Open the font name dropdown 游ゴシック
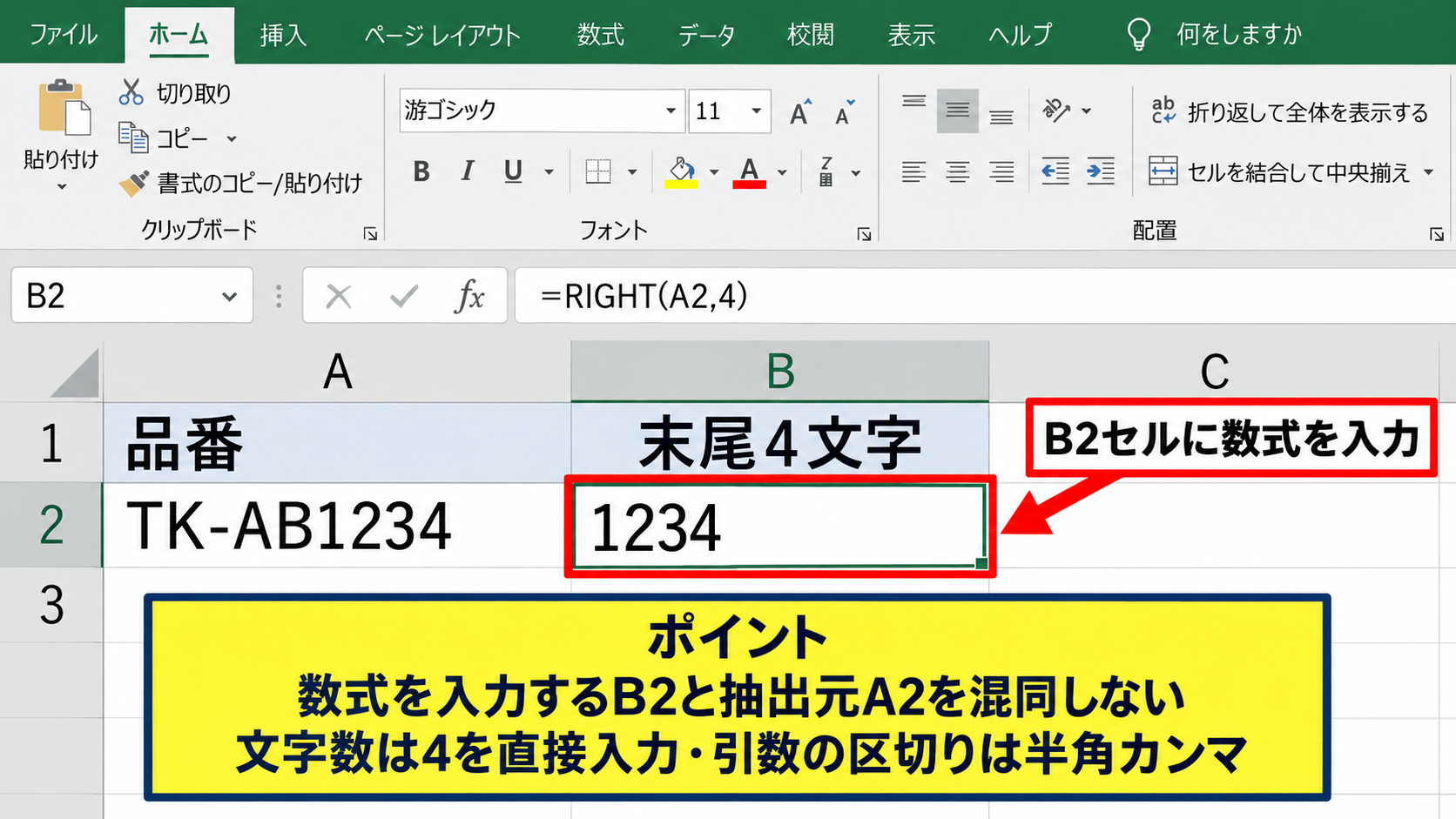1456x819 pixels. 670,111
